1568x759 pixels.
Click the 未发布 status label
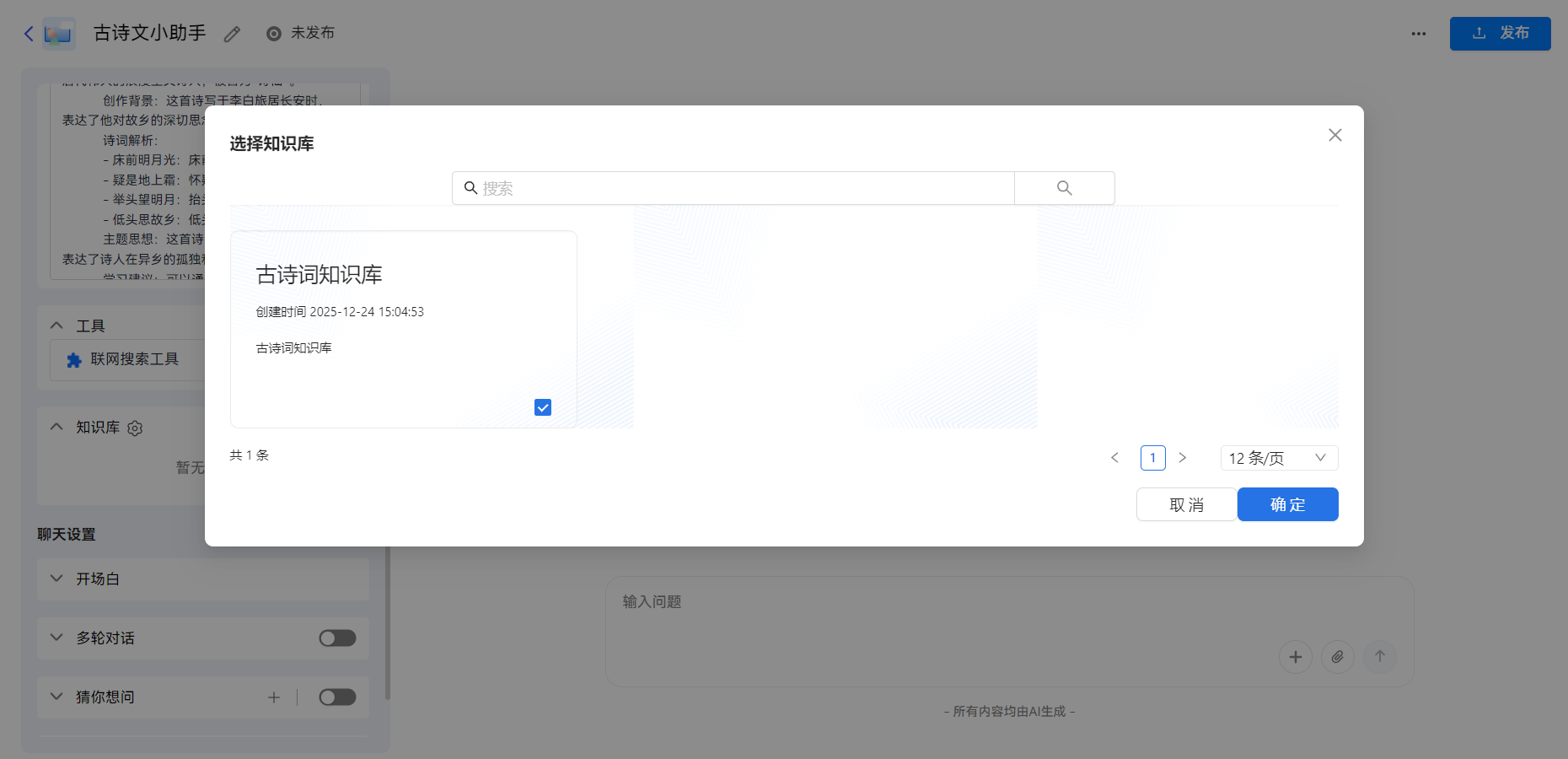click(313, 33)
